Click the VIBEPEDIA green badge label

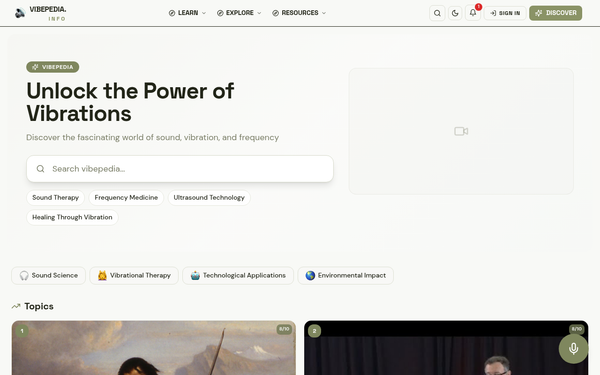coord(53,67)
